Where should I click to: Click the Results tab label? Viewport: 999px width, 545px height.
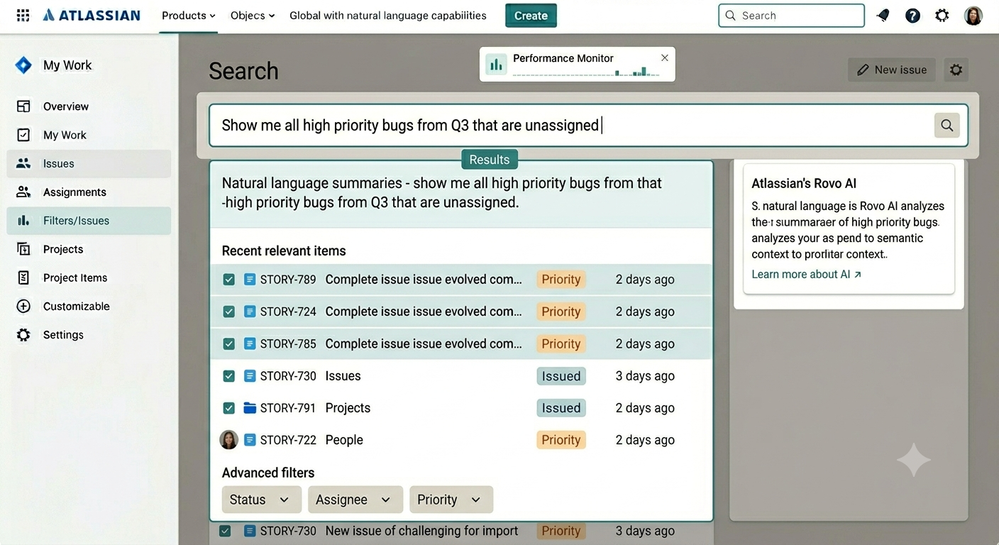pyautogui.click(x=489, y=159)
